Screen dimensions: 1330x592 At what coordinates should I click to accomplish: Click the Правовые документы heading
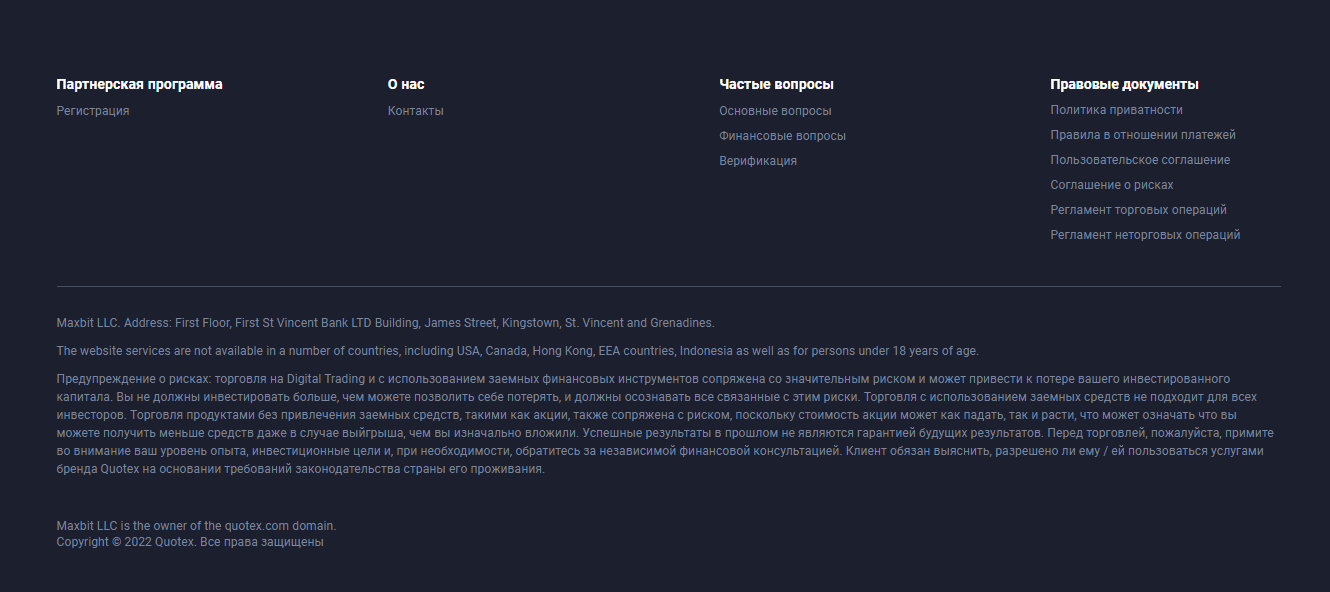click(x=1124, y=84)
